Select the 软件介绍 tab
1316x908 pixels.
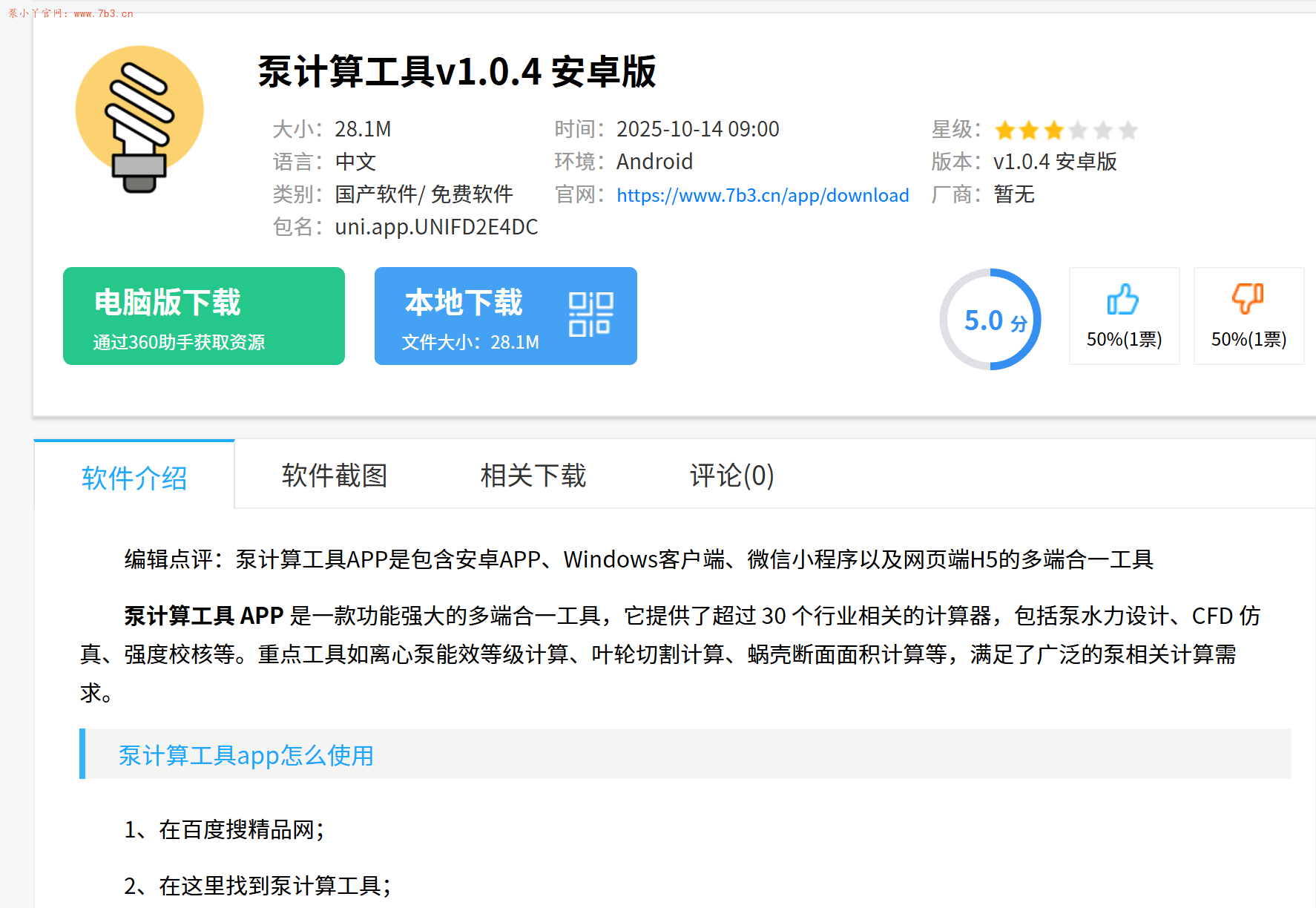134,476
